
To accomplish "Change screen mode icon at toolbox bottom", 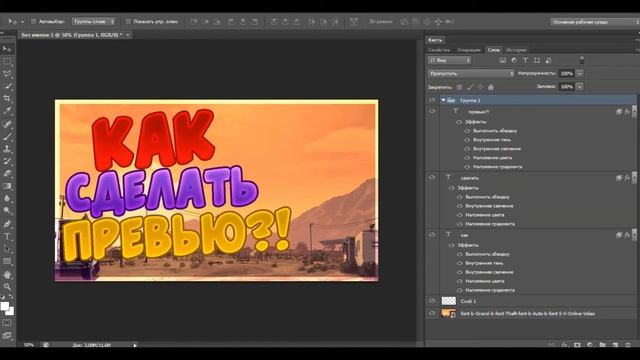I will 7,335.
